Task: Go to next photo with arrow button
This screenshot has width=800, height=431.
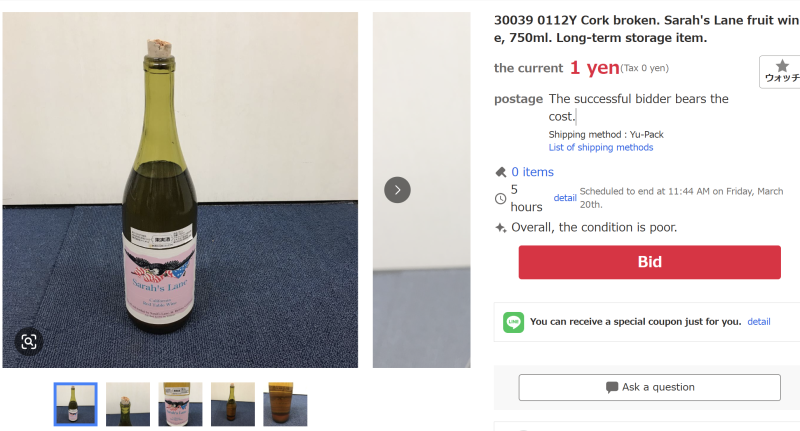Action: point(397,190)
